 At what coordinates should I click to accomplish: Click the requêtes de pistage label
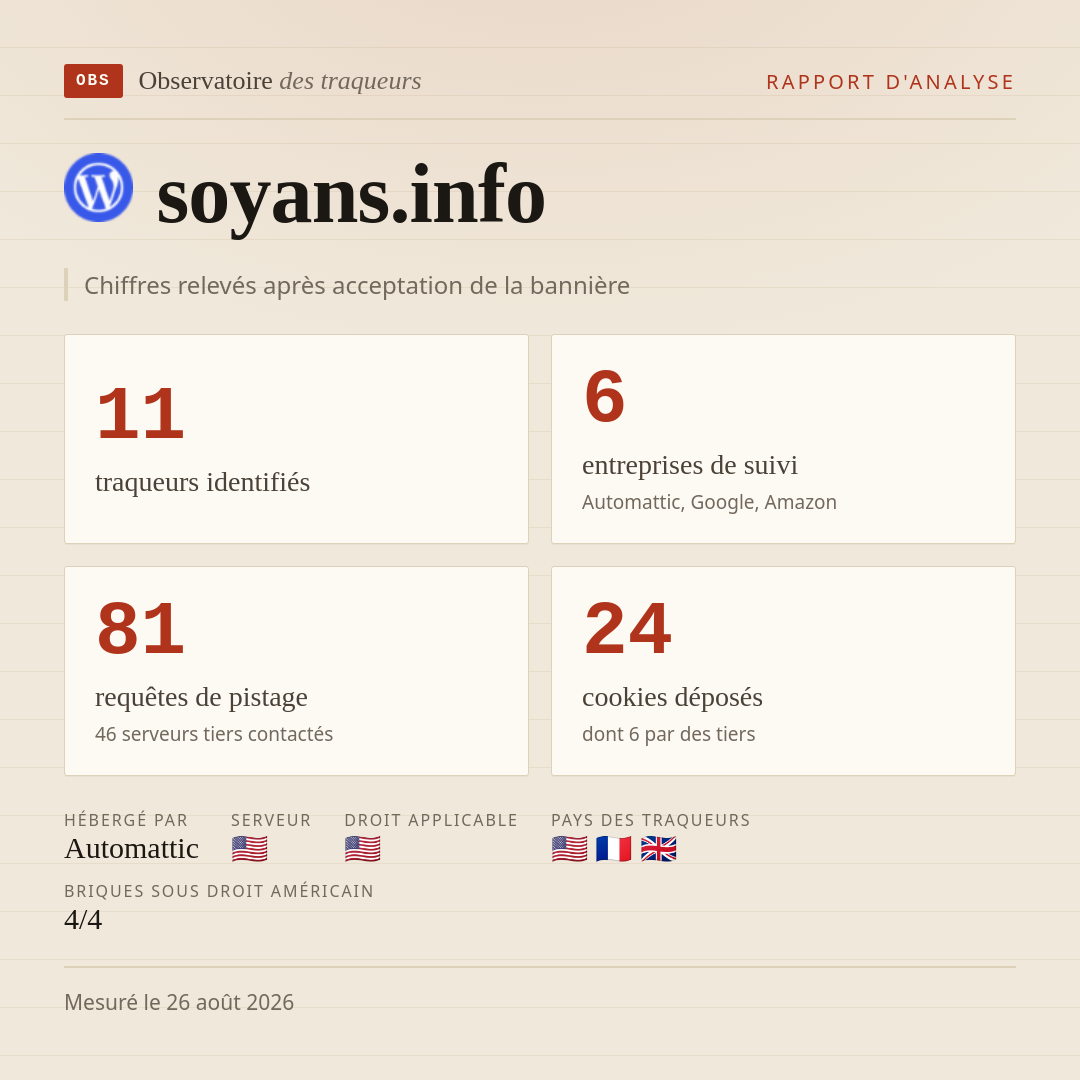pos(201,697)
